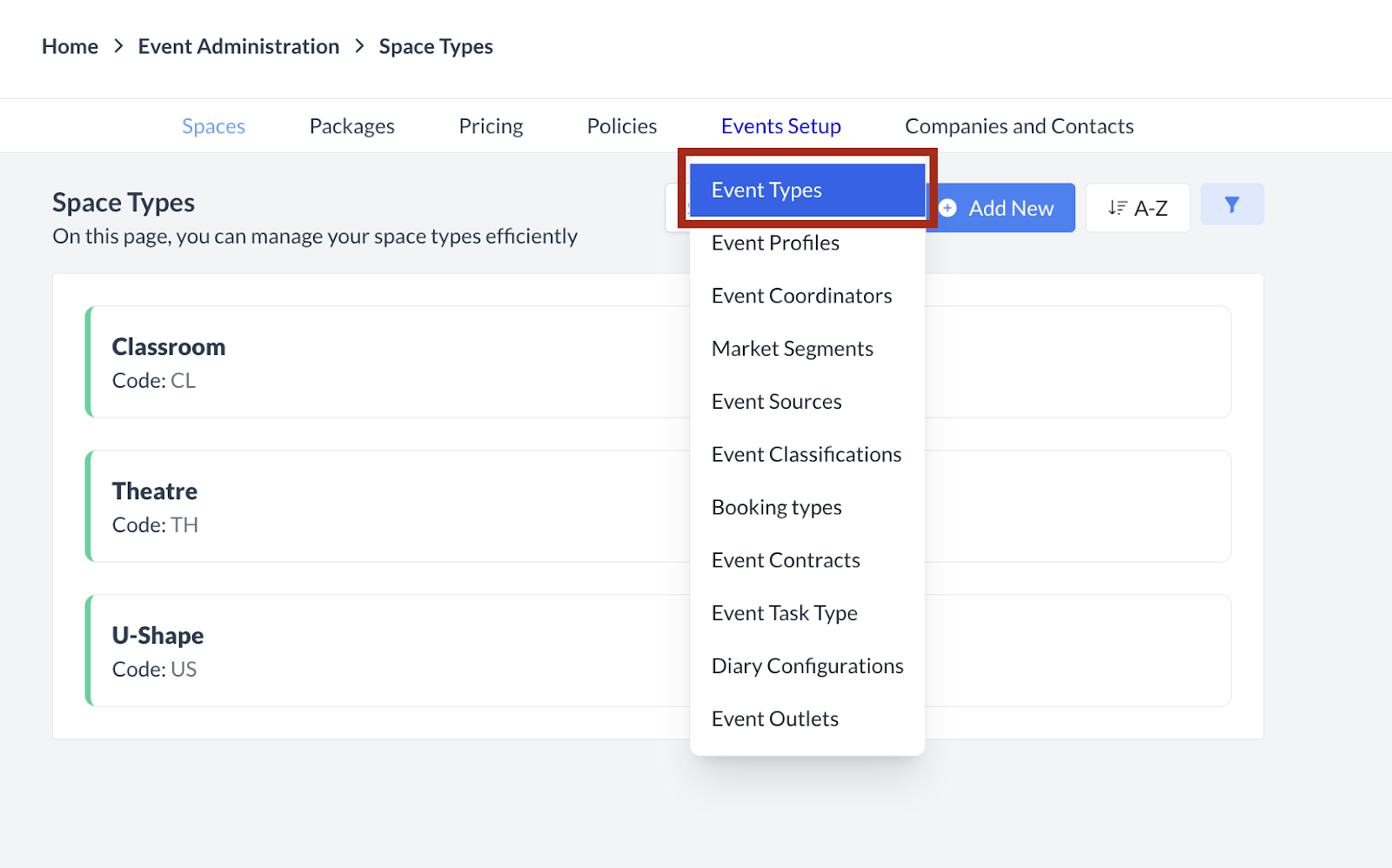
Task: Switch to the Spaces tab
Action: point(213,127)
